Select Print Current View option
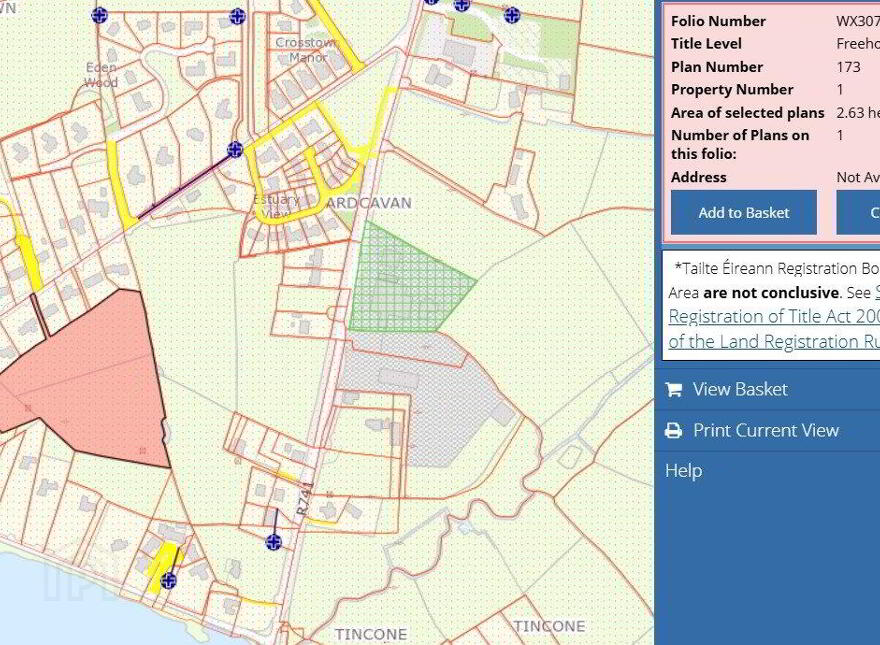Viewport: 880px width, 645px height. click(767, 431)
